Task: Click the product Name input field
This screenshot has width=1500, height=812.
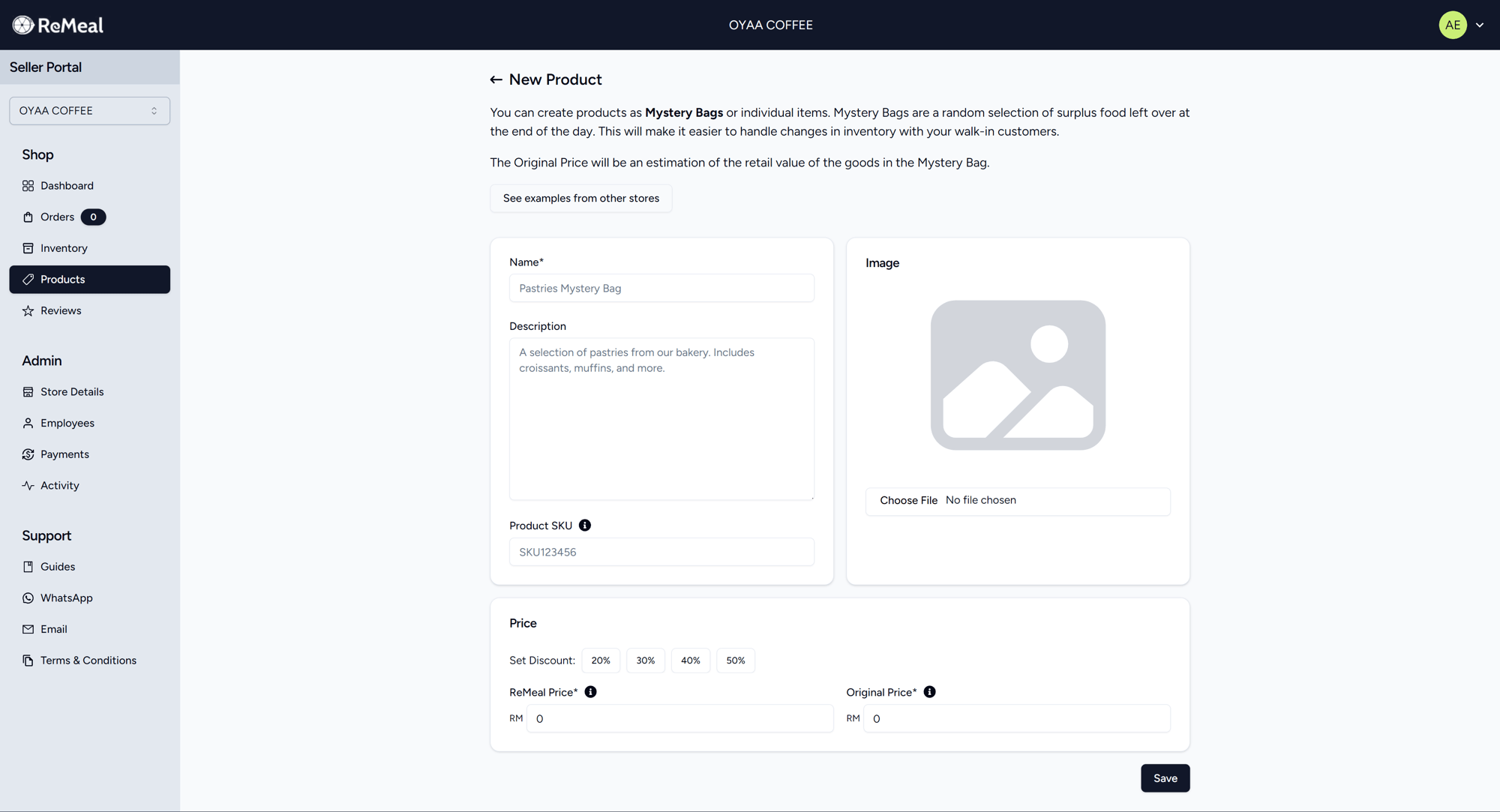Action: [x=661, y=288]
